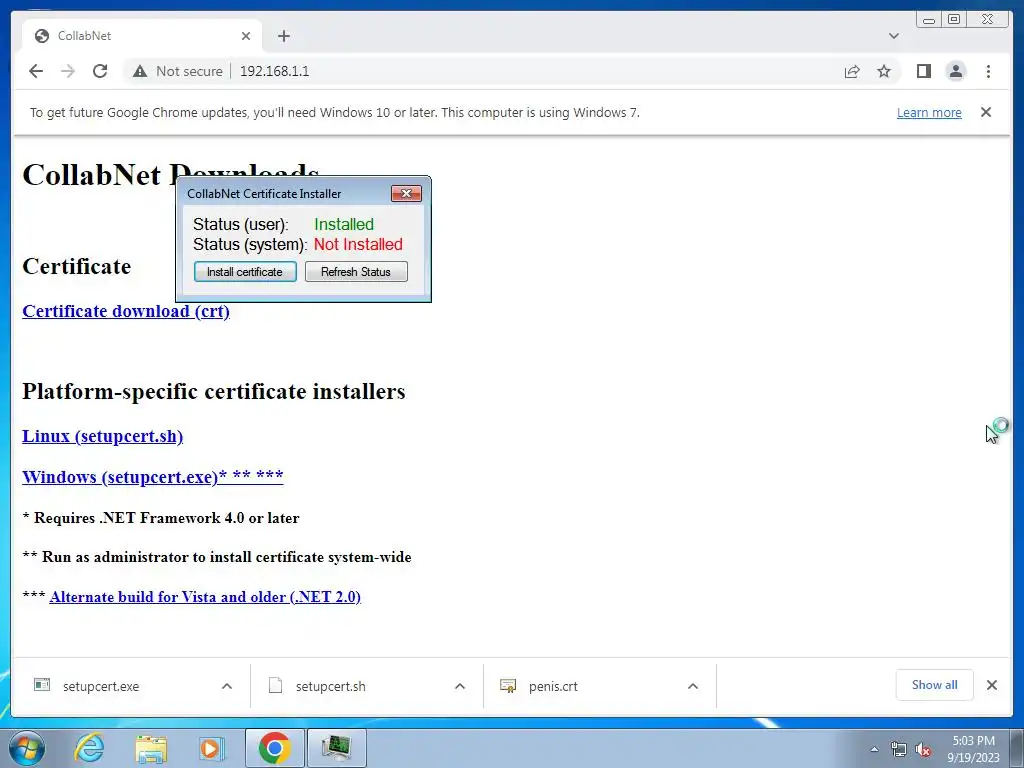Screen dimensions: 1024x768
Task: Open the Alternate build for Vista link
Action: (x=205, y=597)
